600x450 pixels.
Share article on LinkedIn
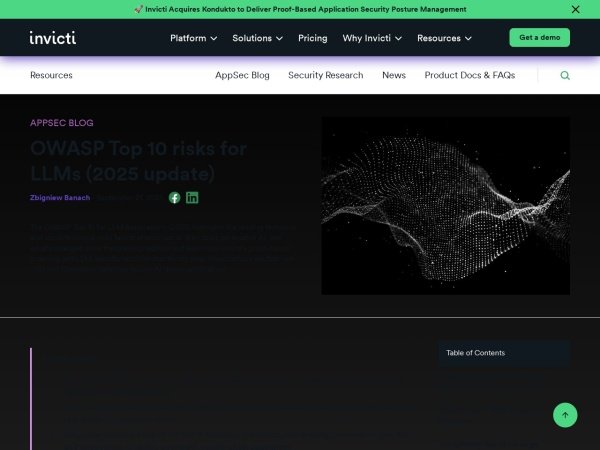[x=192, y=198]
